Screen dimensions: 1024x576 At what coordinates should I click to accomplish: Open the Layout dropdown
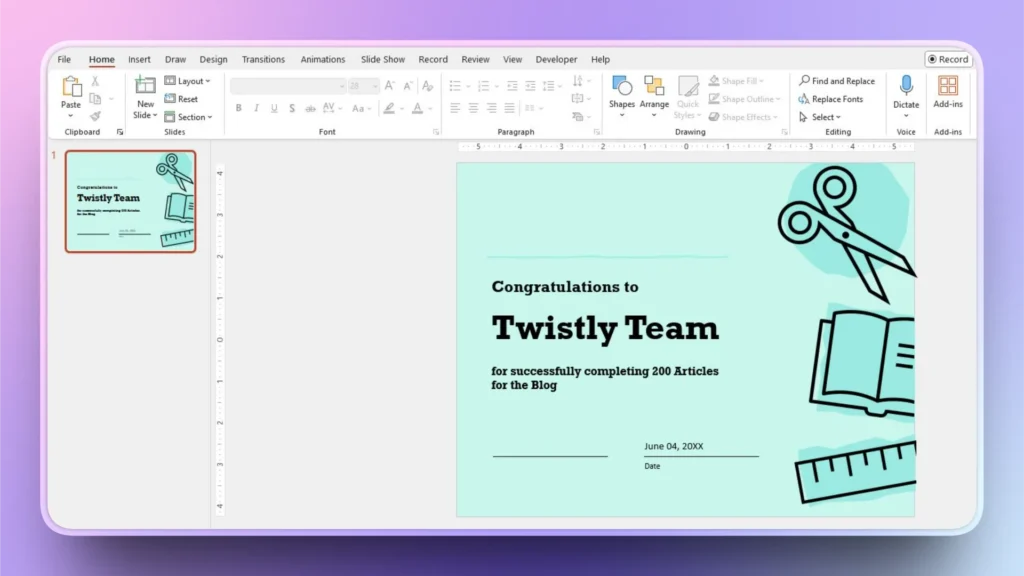[x=189, y=80]
